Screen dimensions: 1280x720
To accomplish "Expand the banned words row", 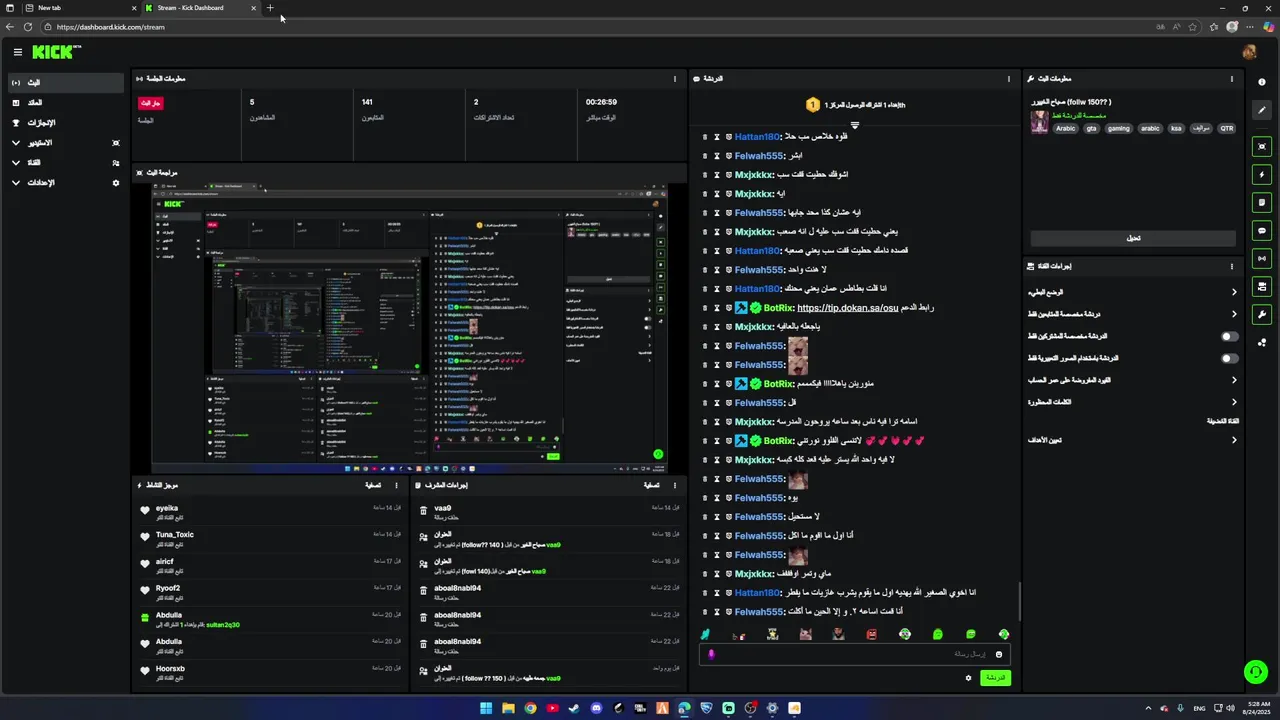I will (1133, 402).
